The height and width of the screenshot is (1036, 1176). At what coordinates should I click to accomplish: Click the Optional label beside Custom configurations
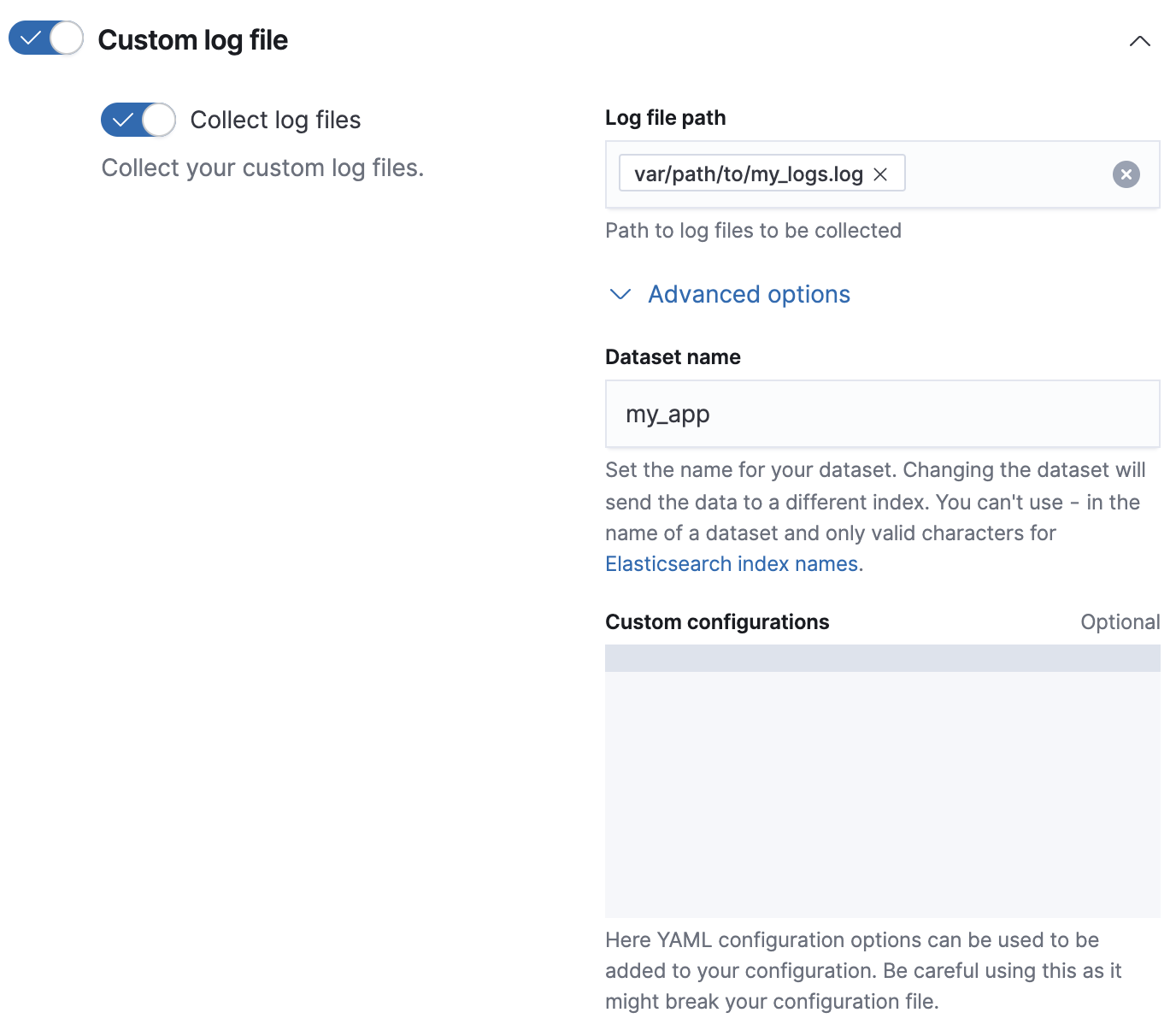click(x=1120, y=622)
